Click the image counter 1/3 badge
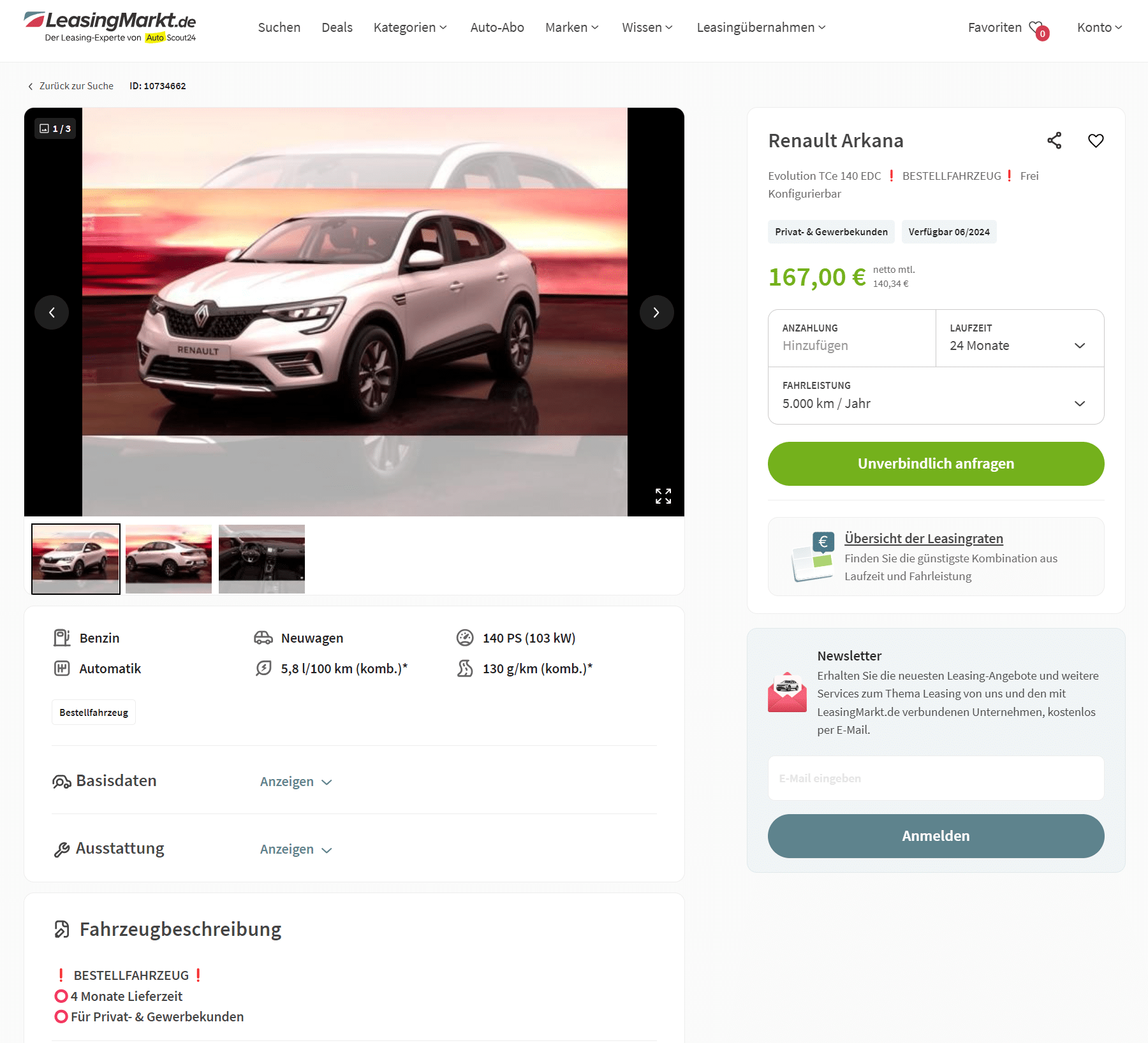1148x1043 pixels. point(55,129)
